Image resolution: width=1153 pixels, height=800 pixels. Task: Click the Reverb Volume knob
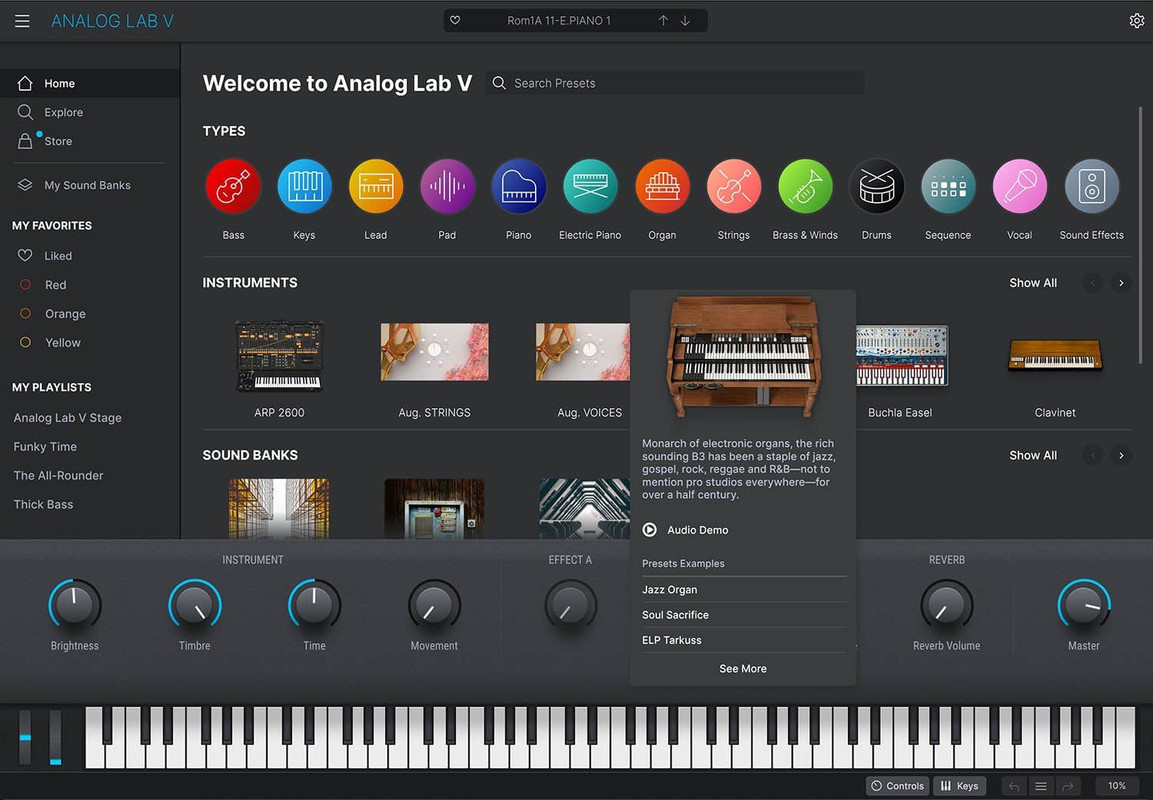click(x=946, y=606)
